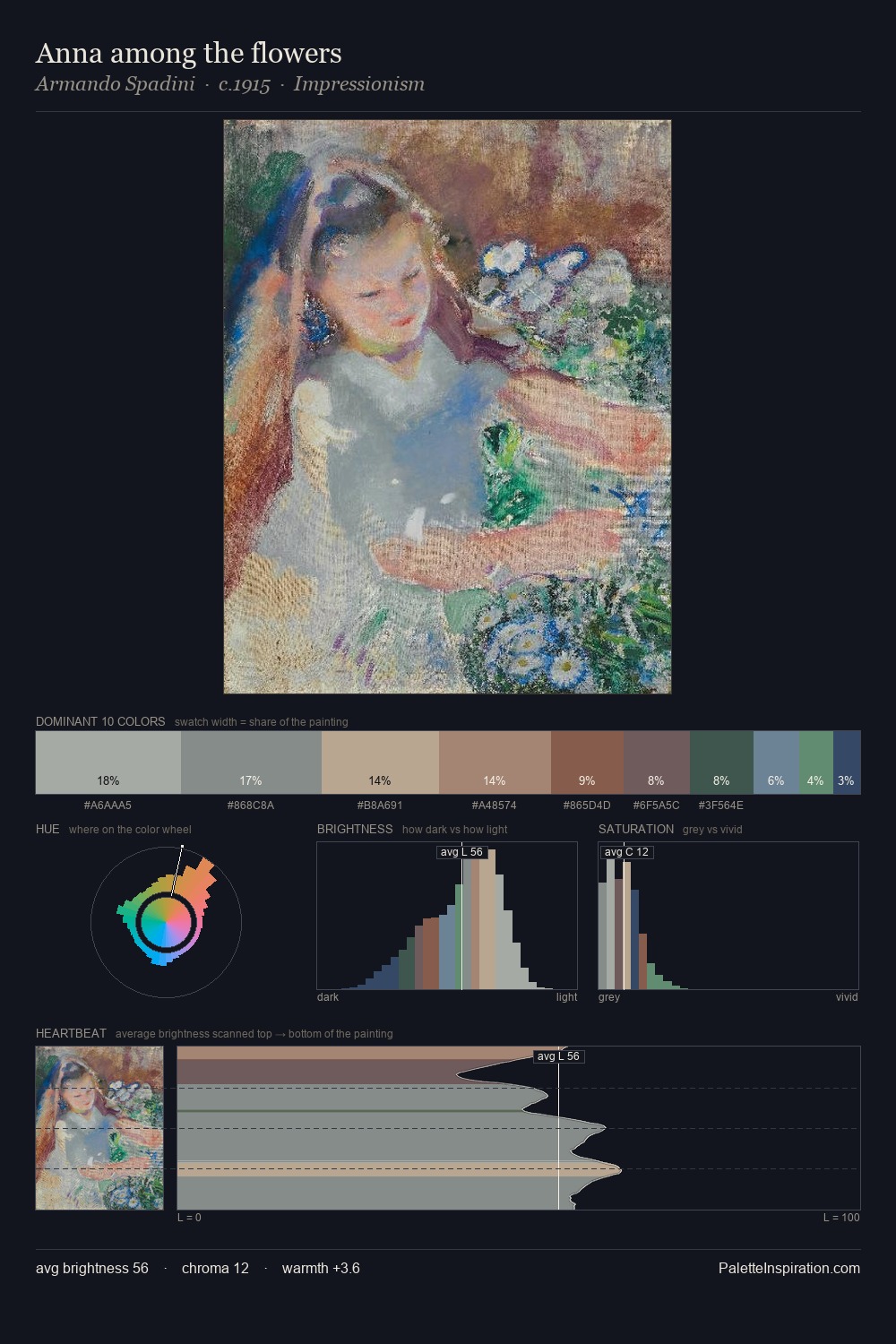Viewport: 896px width, 1344px height.
Task: Click the 'light' brightness axis label
Action: tap(567, 997)
